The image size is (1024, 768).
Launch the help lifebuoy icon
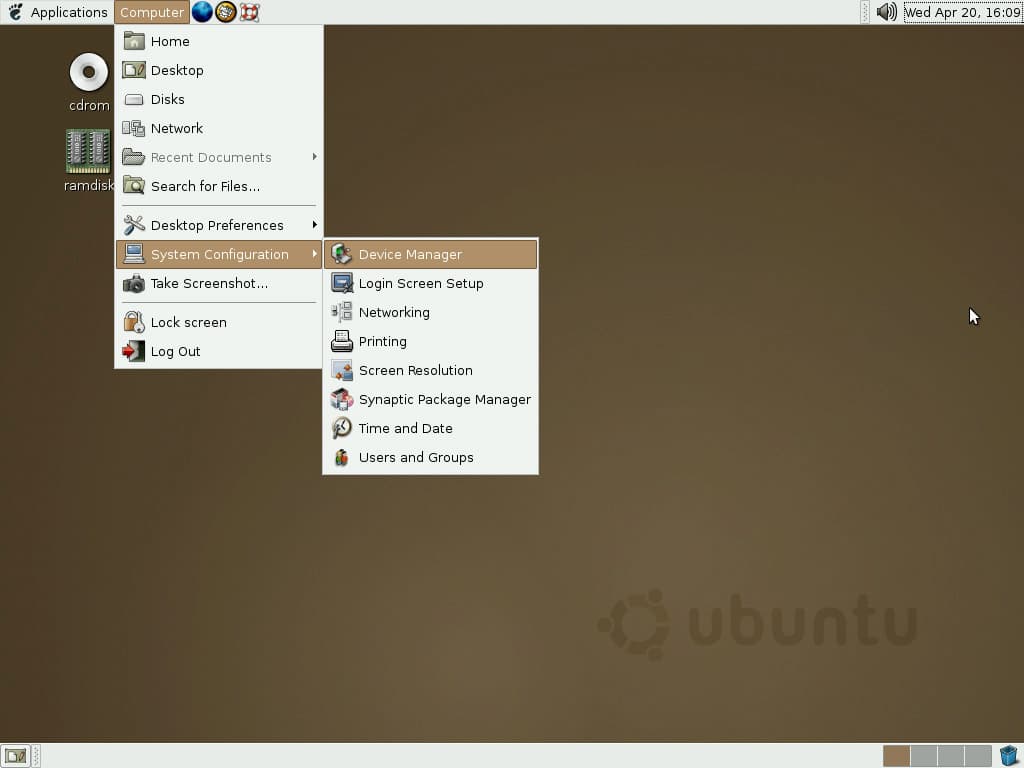point(250,12)
